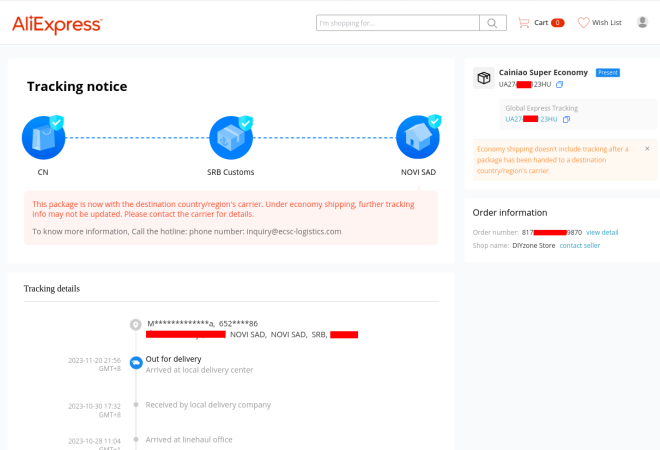
Task: Click the Tracking notice heading
Action: tap(77, 86)
